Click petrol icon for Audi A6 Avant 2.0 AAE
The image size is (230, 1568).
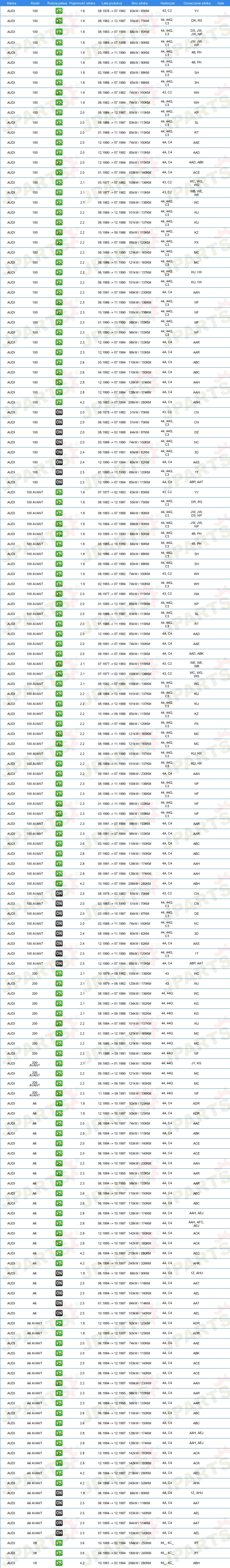[x=59, y=1343]
